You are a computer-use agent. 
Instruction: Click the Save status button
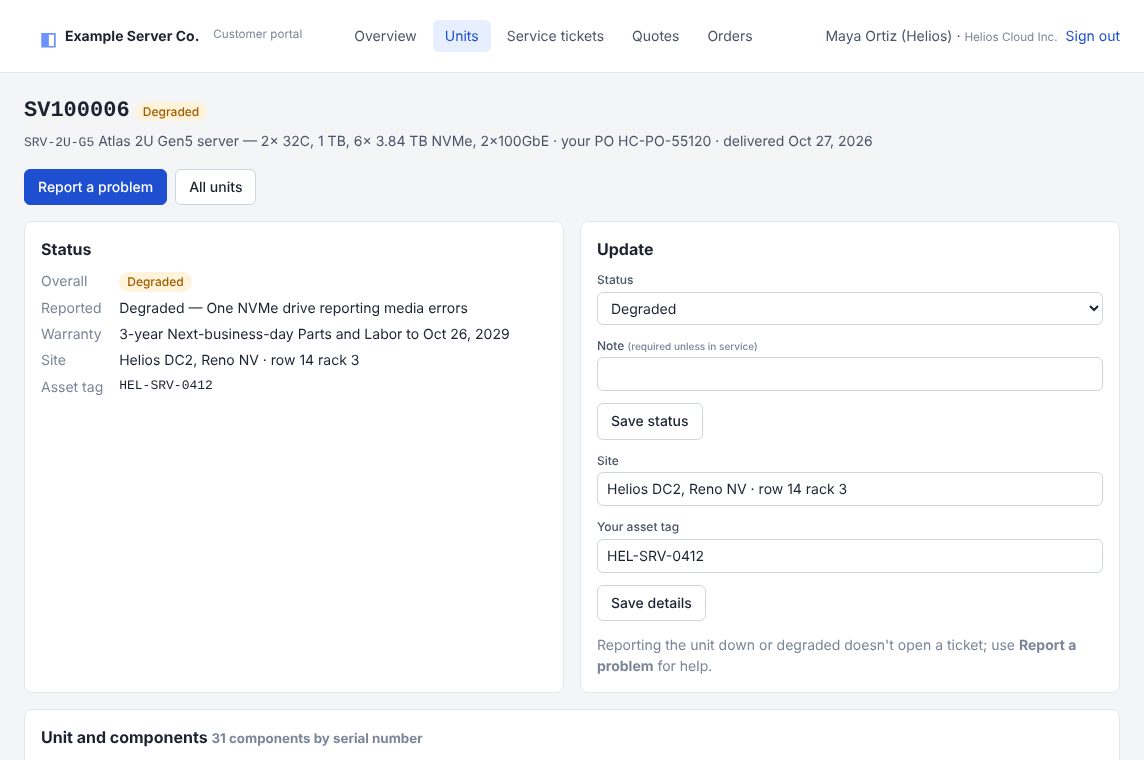pyautogui.click(x=649, y=422)
